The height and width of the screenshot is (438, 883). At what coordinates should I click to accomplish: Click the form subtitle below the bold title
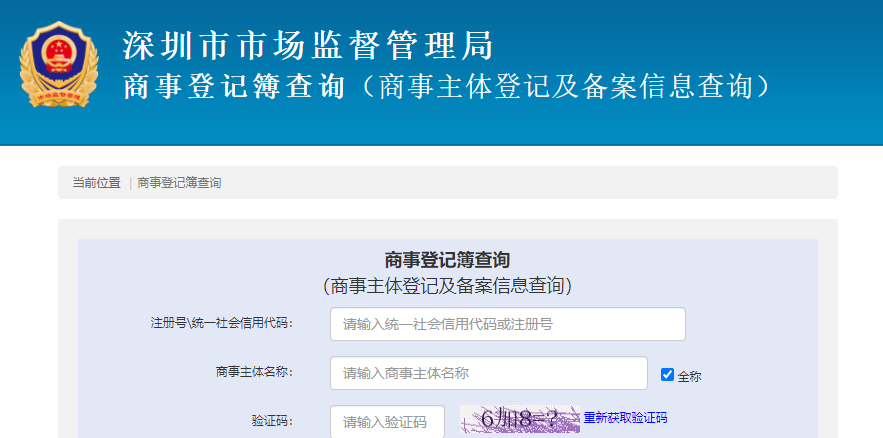click(x=447, y=286)
